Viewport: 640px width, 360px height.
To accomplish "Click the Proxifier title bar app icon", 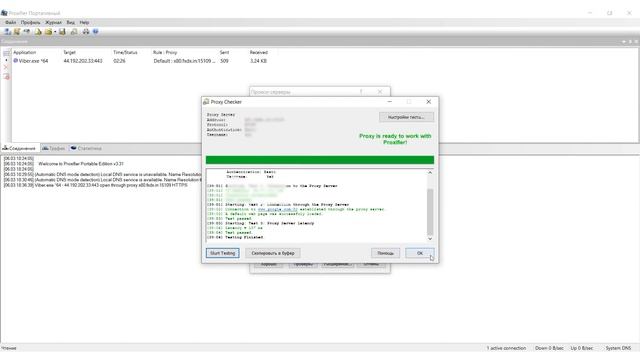I will point(4,13).
